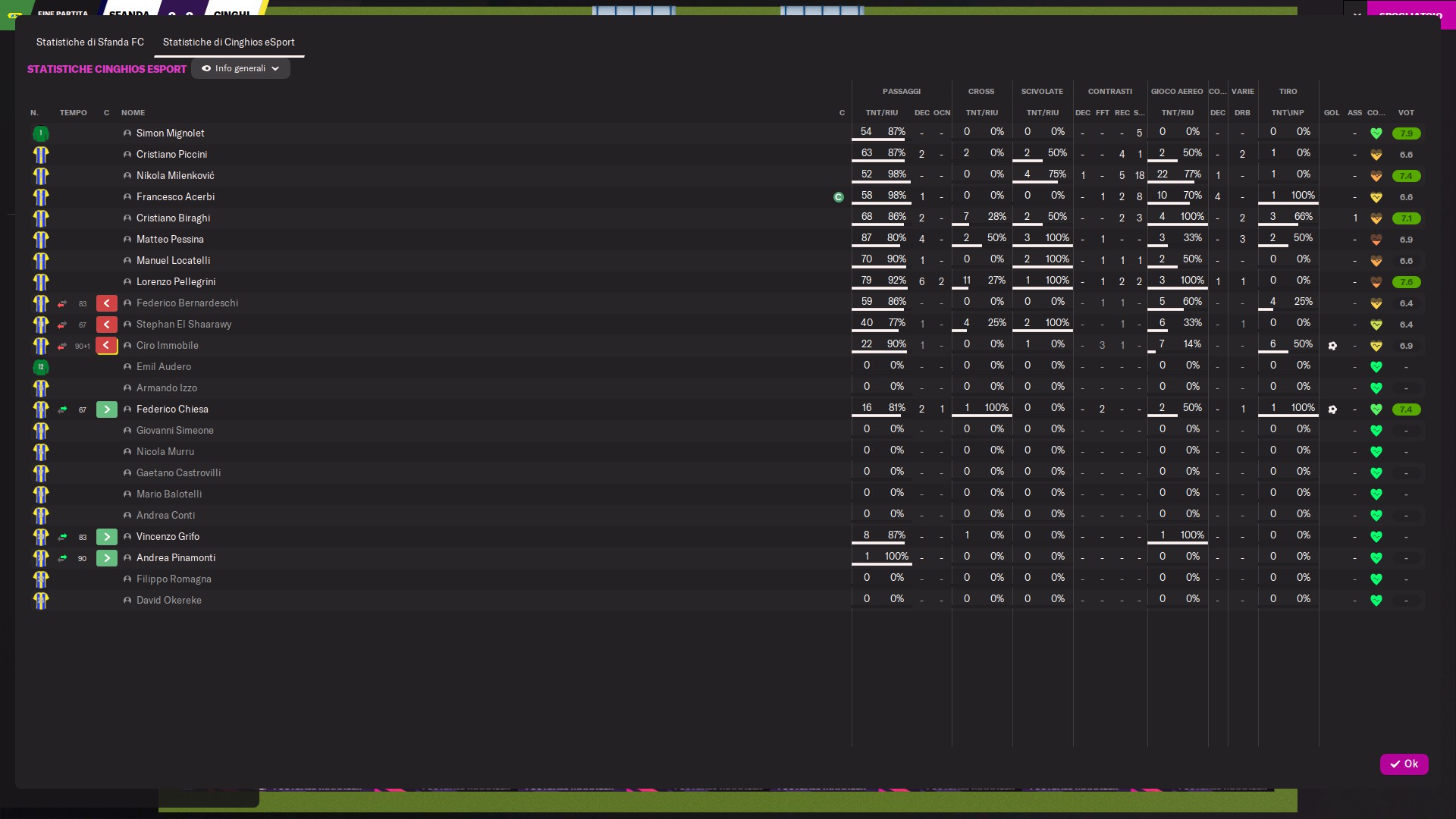Click the 7.9 rating badge for Mignolet

[x=1406, y=133]
